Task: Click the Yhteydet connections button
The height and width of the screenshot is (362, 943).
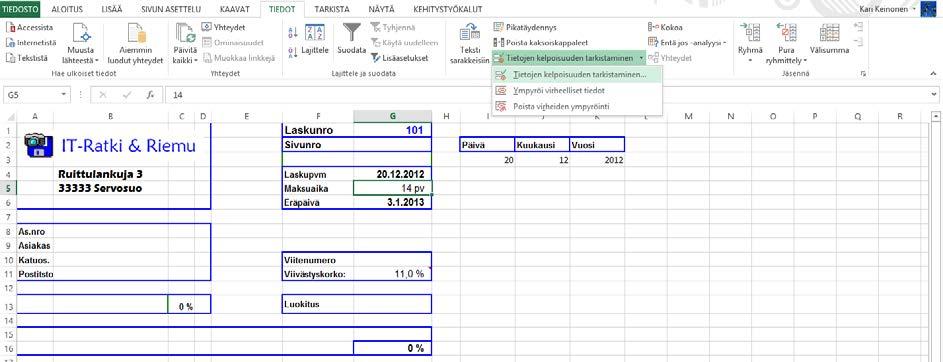Action: 223,28
